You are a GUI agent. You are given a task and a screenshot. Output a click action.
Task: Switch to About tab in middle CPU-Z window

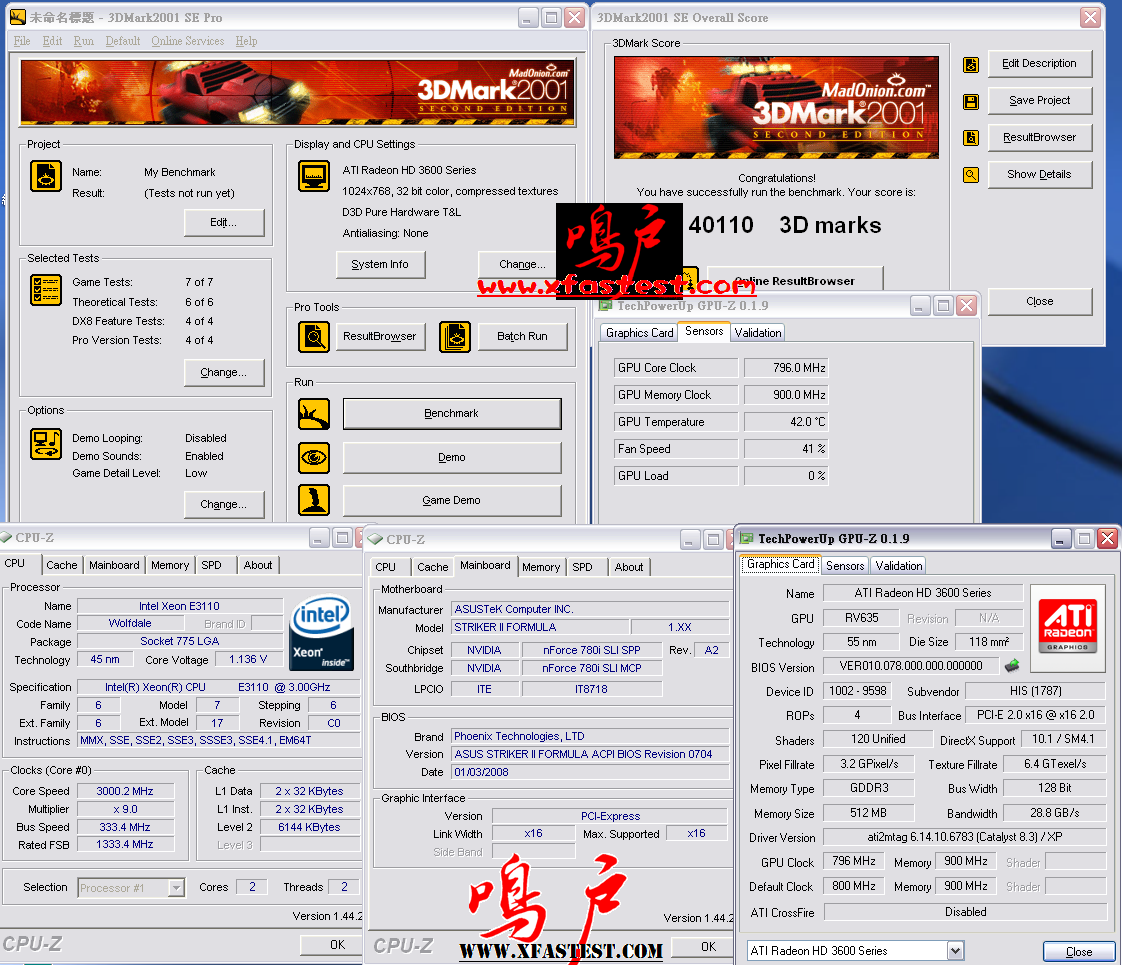point(629,567)
